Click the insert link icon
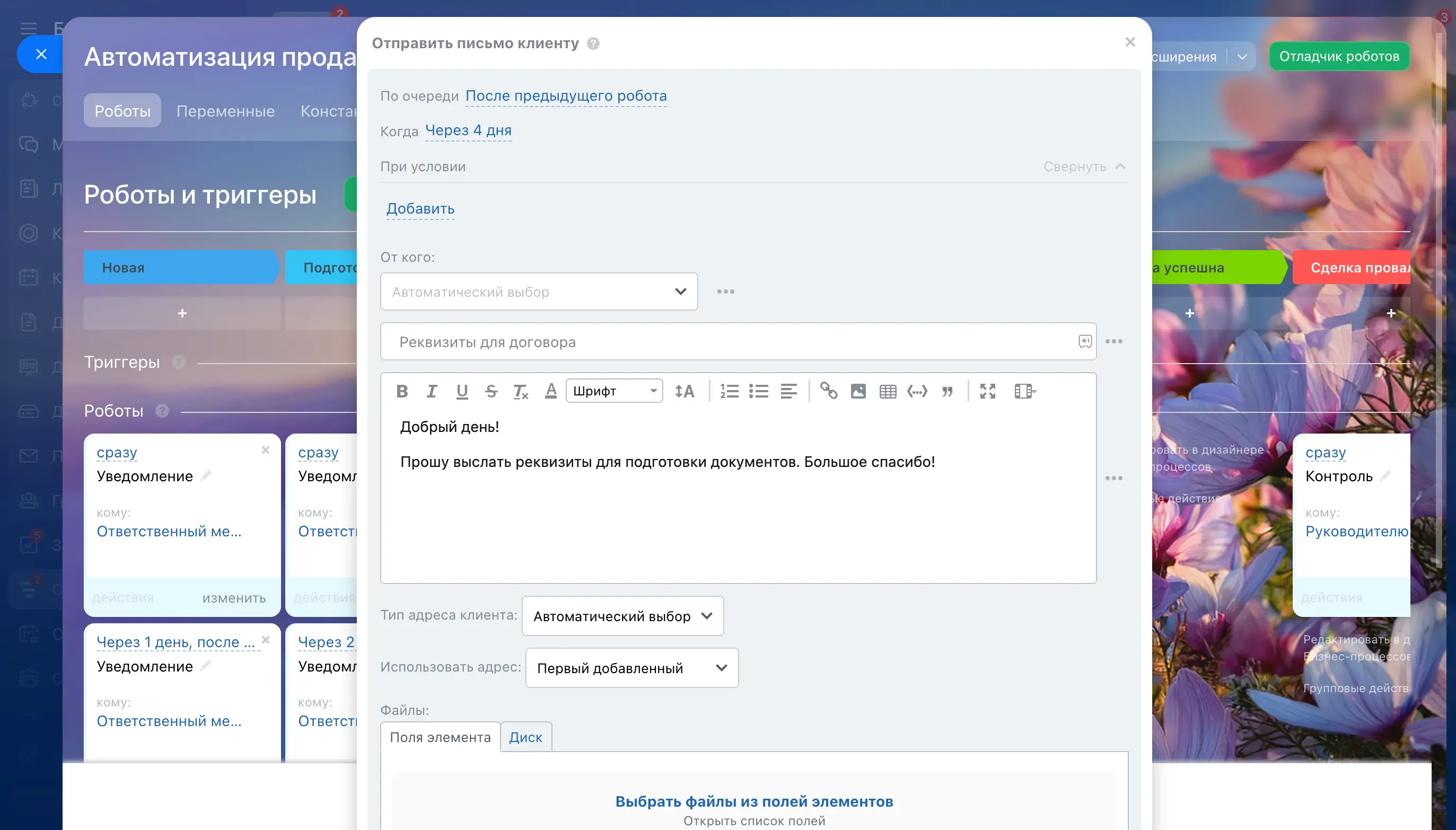1456x830 pixels. pos(828,391)
